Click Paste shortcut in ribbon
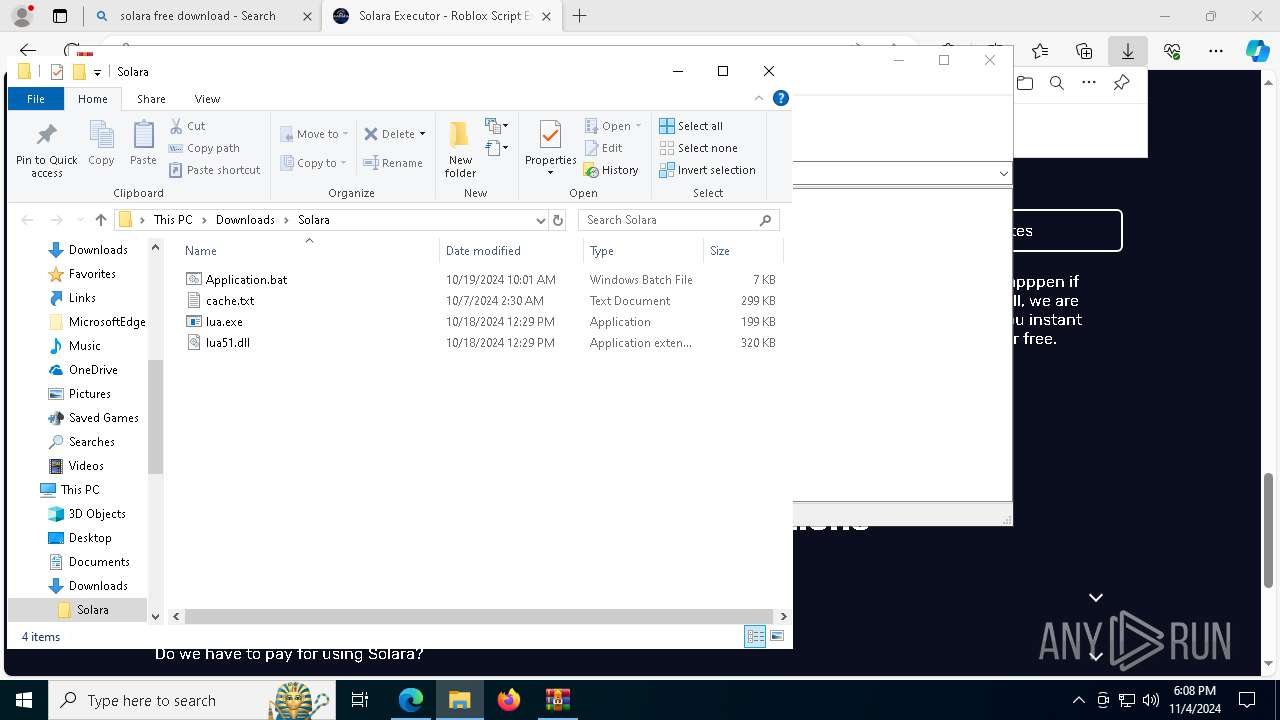Screen dimensions: 1280x720 coord(215,170)
